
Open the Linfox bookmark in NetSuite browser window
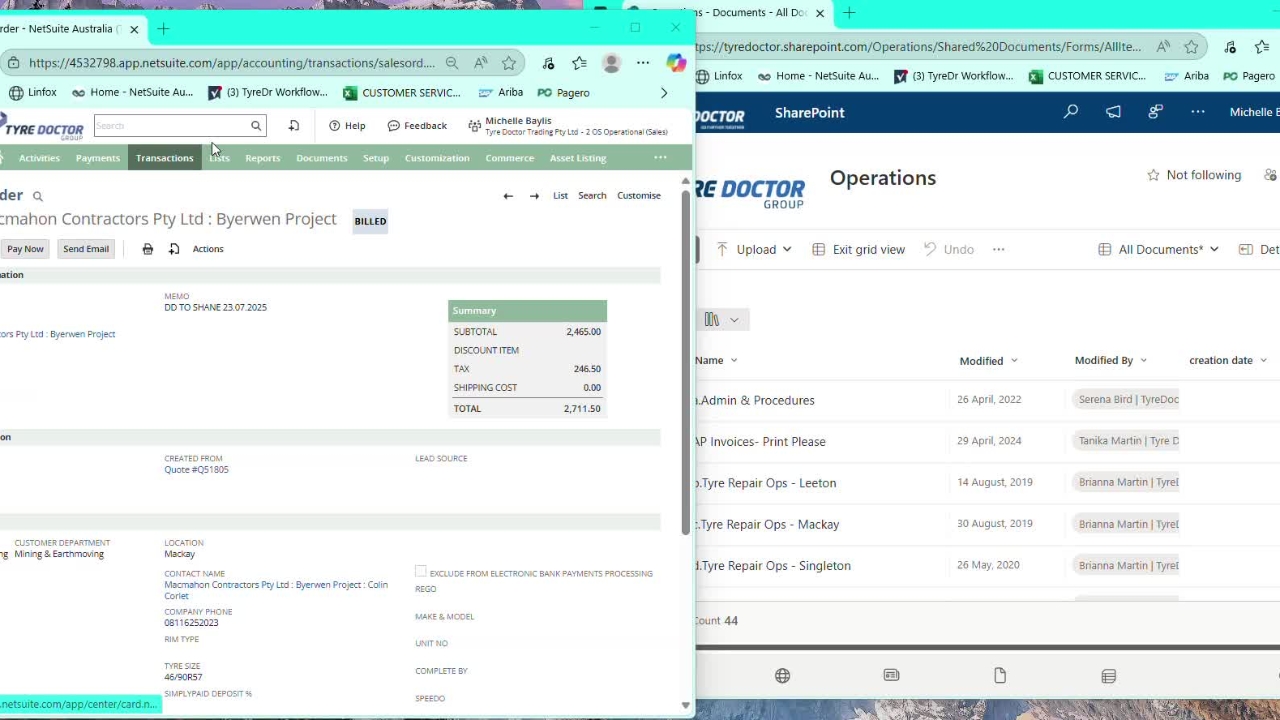tap(33, 93)
